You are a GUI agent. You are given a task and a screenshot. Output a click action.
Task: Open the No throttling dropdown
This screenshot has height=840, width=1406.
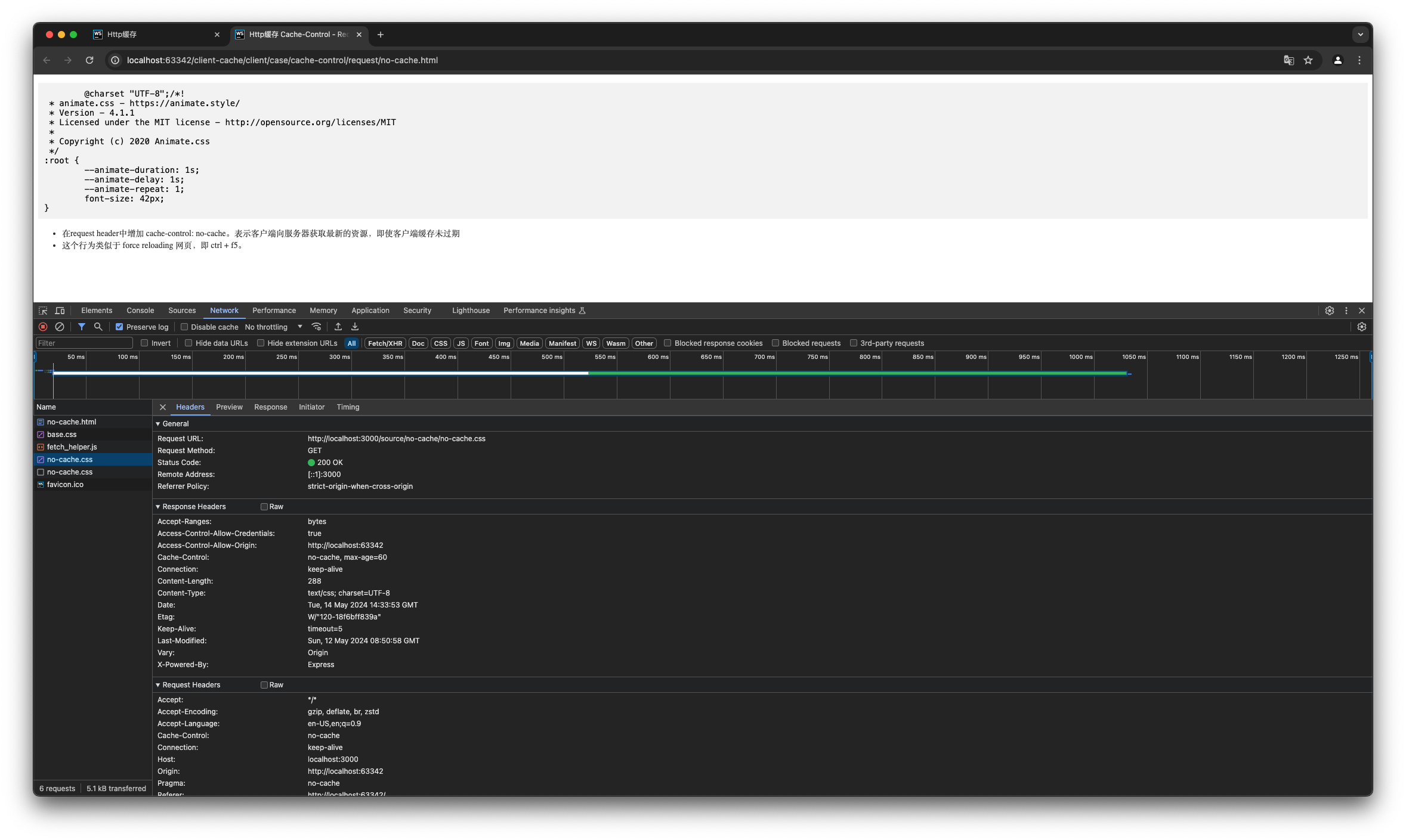[273, 327]
